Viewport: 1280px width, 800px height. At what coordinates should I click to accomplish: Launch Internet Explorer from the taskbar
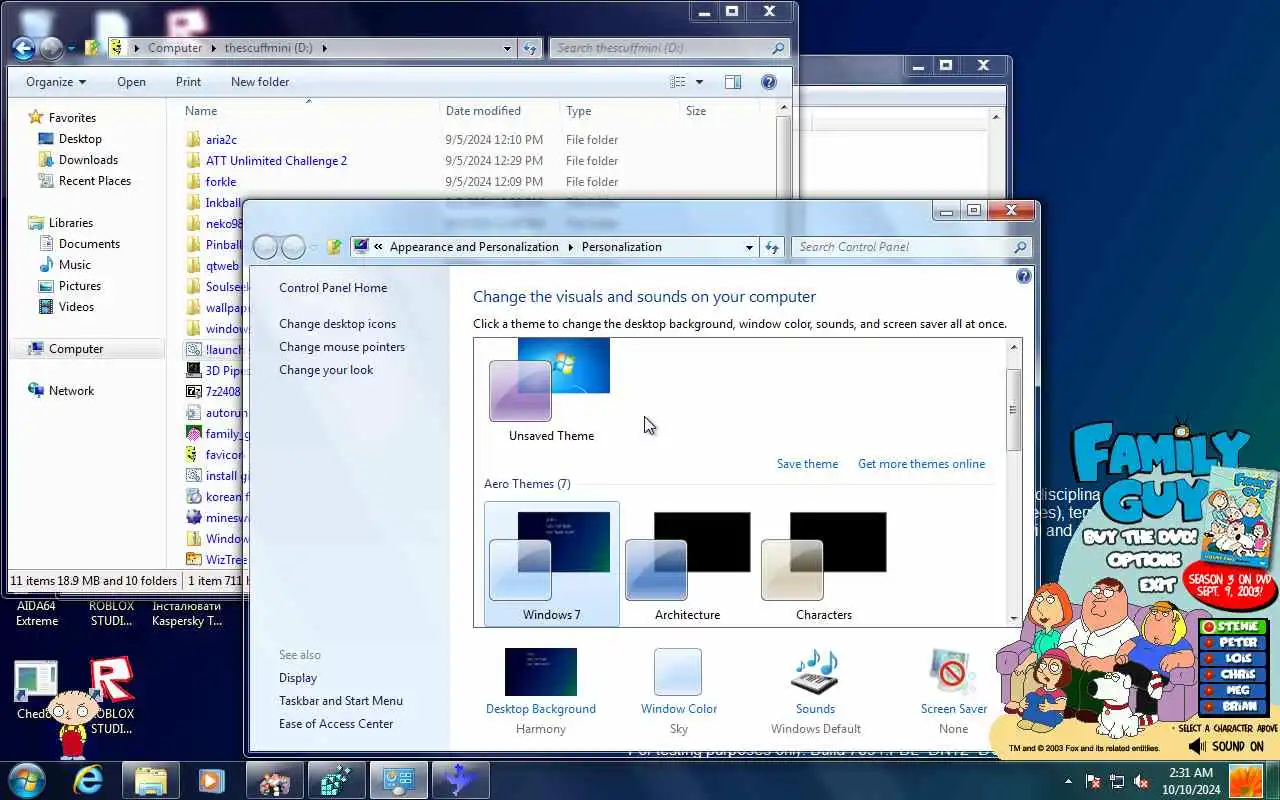(x=88, y=780)
